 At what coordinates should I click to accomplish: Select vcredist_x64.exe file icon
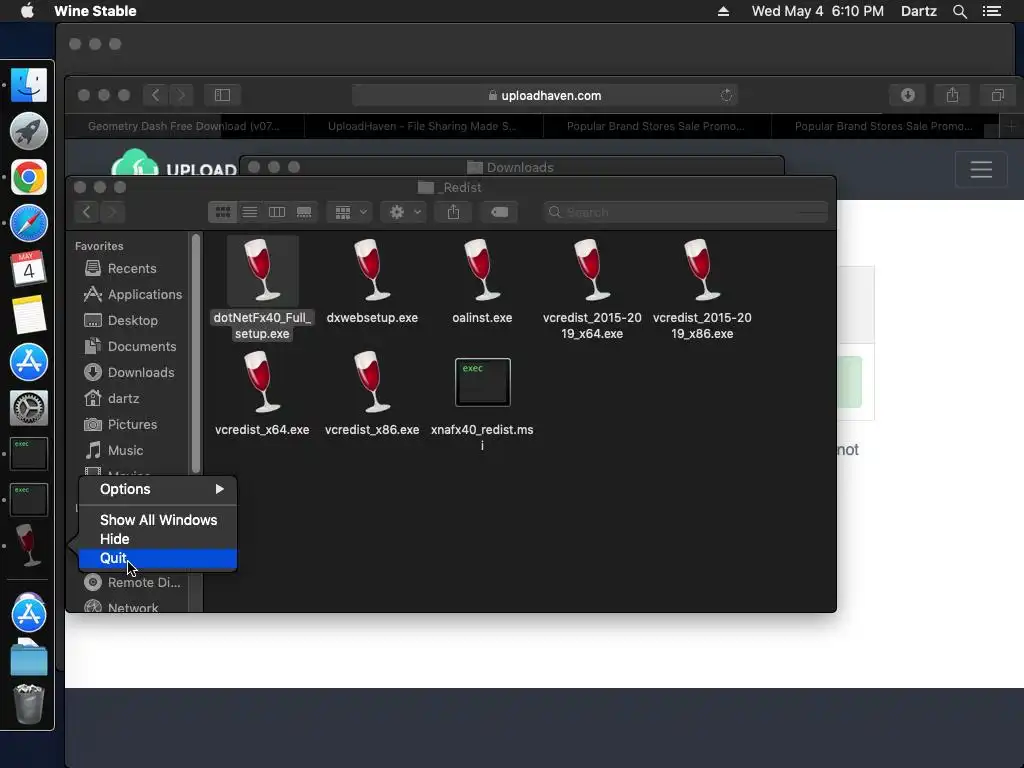262,382
